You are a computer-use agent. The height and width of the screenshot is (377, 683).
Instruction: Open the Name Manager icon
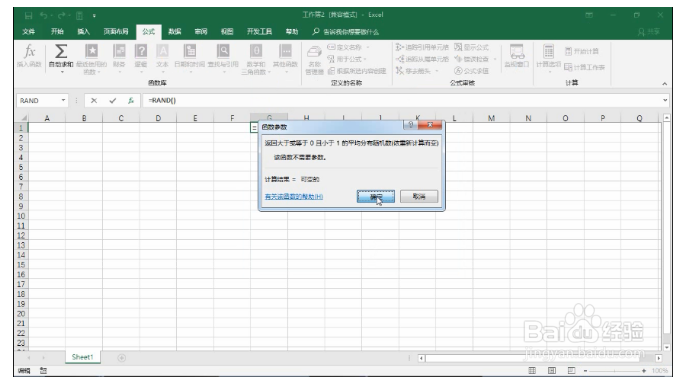coord(314,52)
